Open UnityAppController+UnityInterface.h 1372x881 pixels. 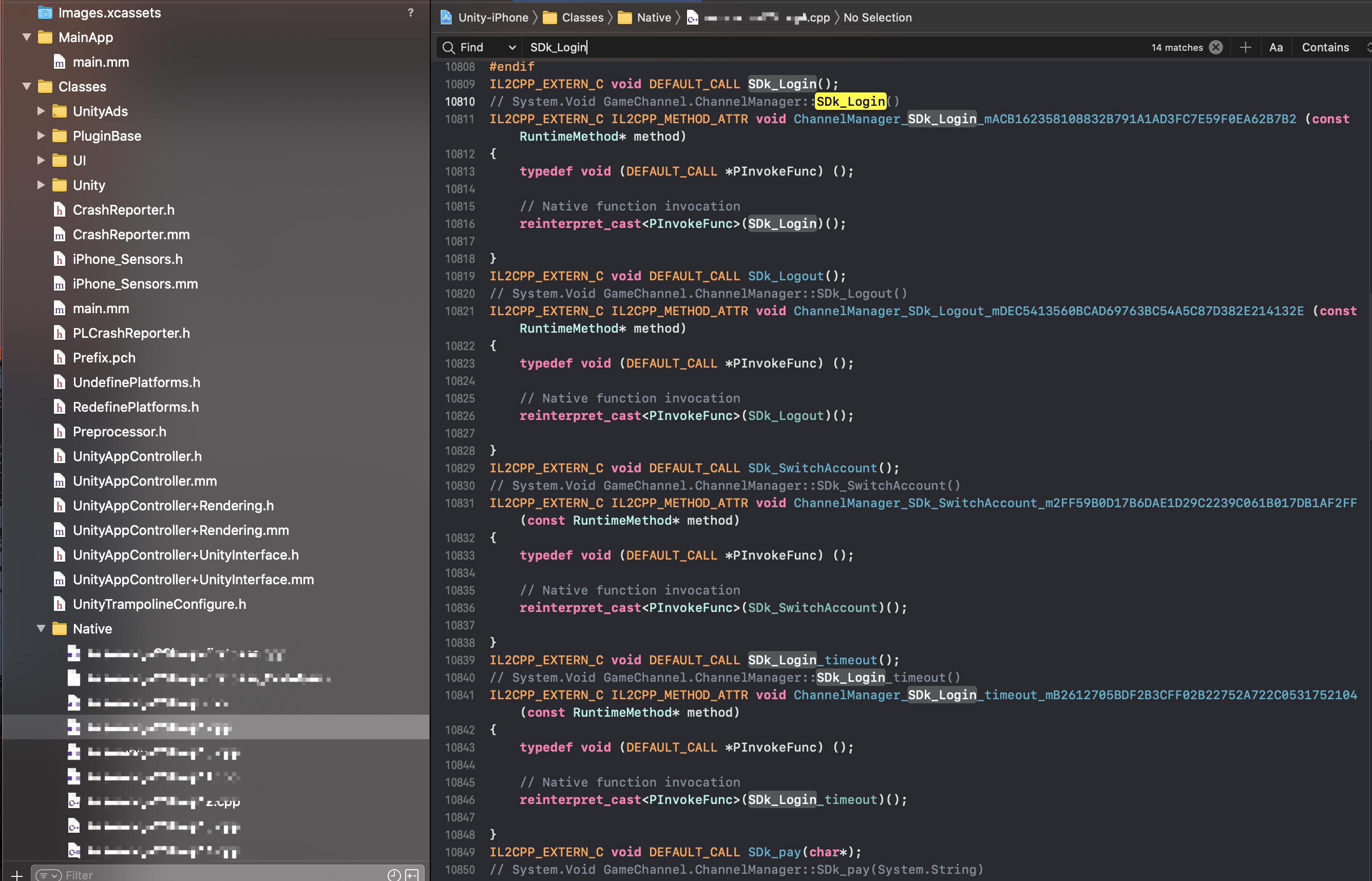tap(186, 554)
